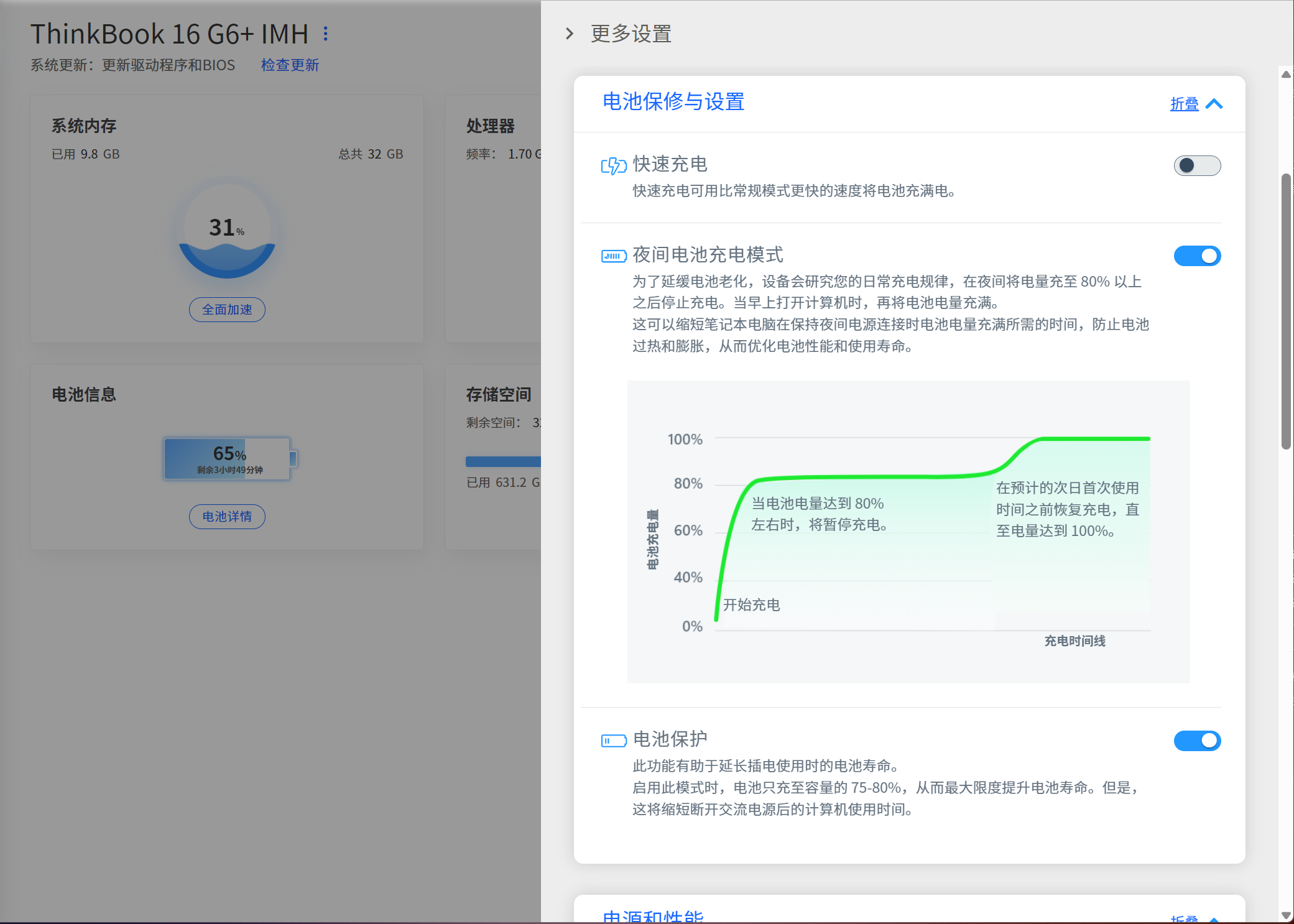
Task: Click the 全面加速 button
Action: [227, 310]
